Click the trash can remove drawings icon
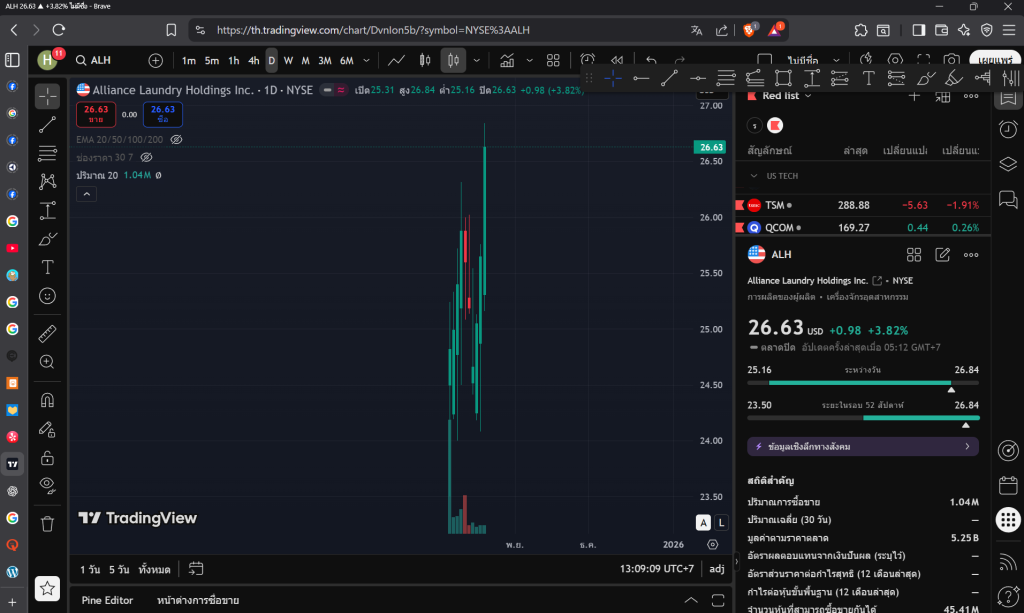1024x613 pixels. [47, 523]
